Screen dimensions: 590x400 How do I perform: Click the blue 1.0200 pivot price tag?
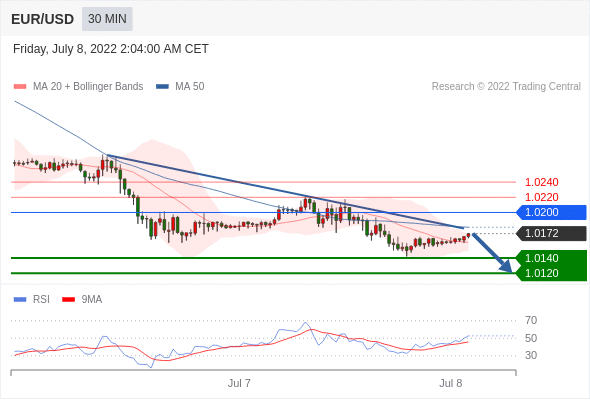pyautogui.click(x=551, y=212)
